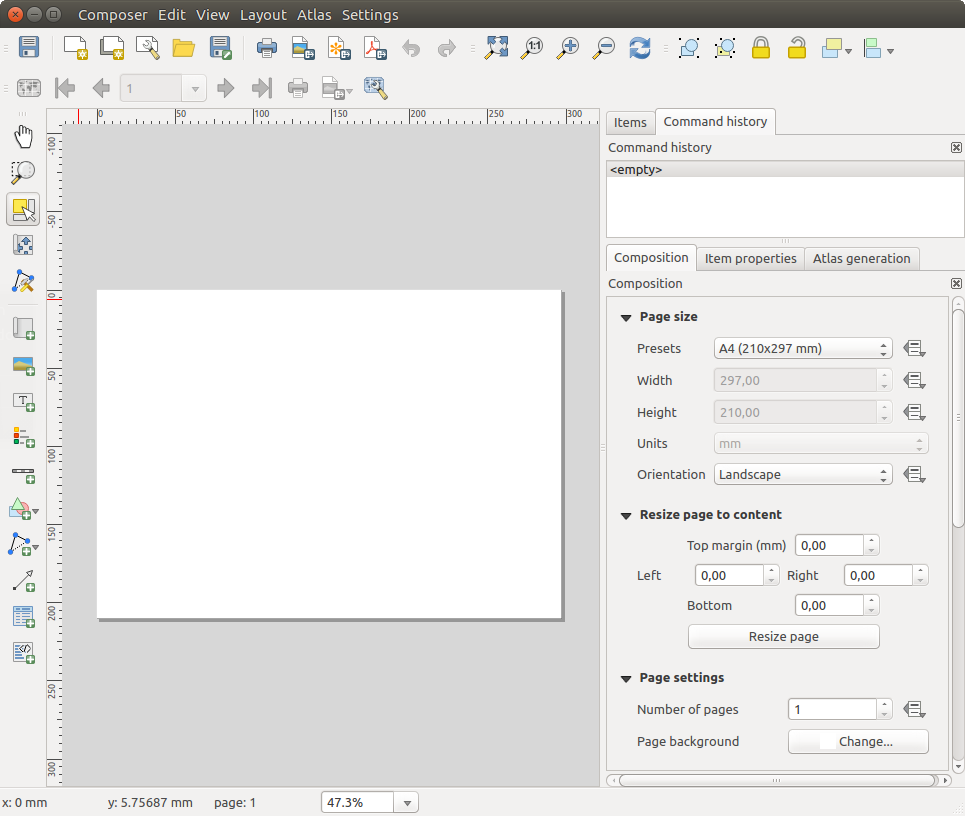Click the Zoom full toolbar icon
This screenshot has width=965, height=816.
(x=496, y=48)
